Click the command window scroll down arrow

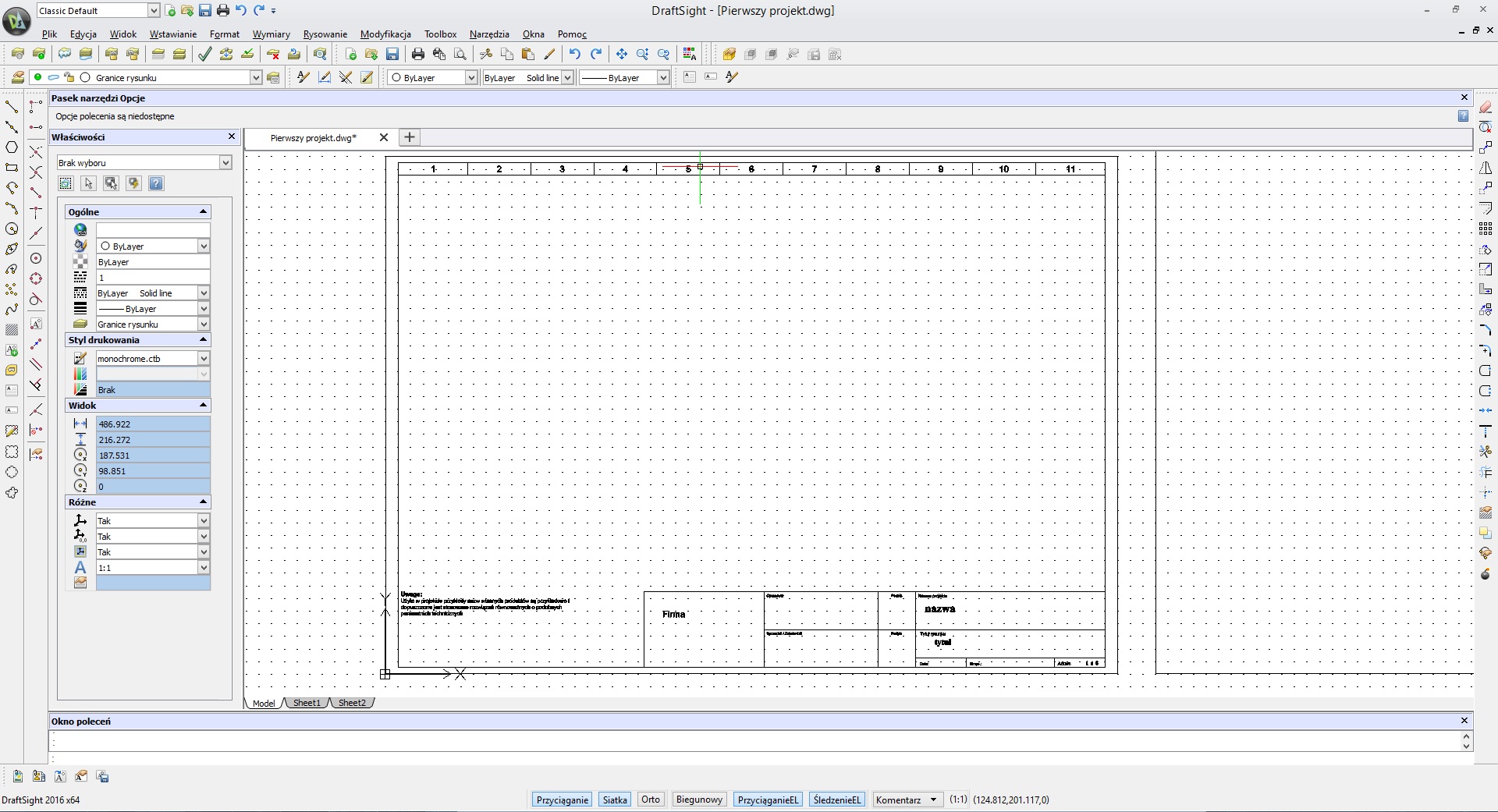(x=1467, y=746)
